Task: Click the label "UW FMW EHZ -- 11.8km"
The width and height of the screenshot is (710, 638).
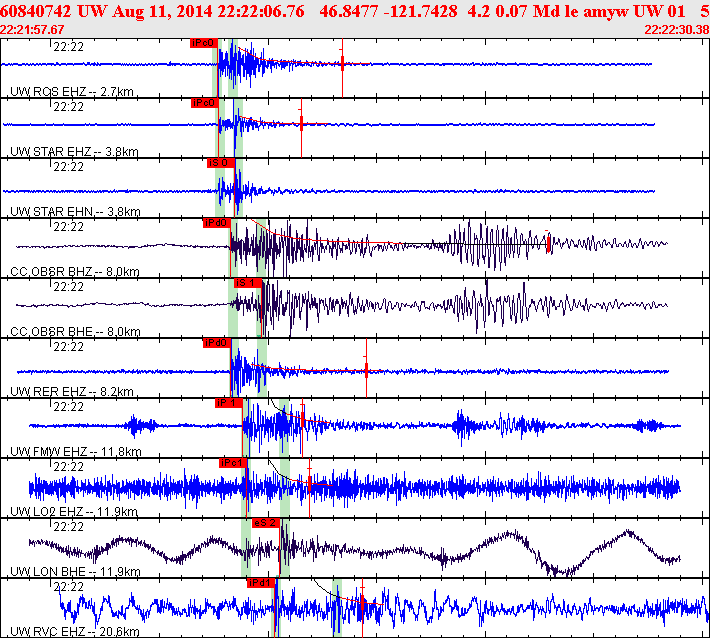Action: click(x=76, y=451)
